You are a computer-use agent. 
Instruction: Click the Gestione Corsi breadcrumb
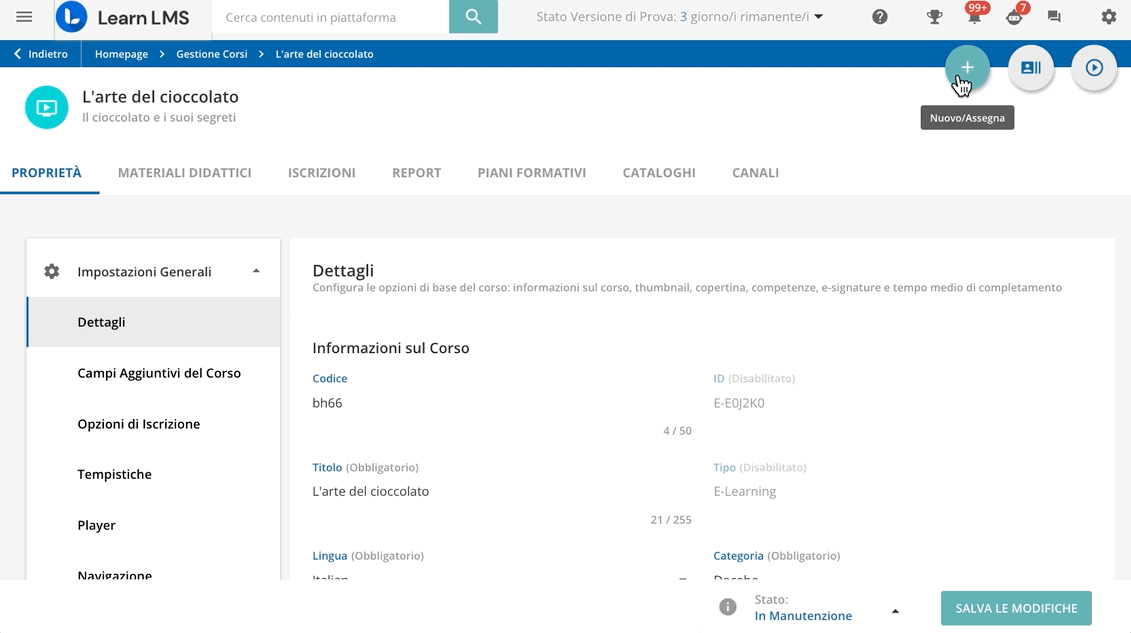pos(211,54)
